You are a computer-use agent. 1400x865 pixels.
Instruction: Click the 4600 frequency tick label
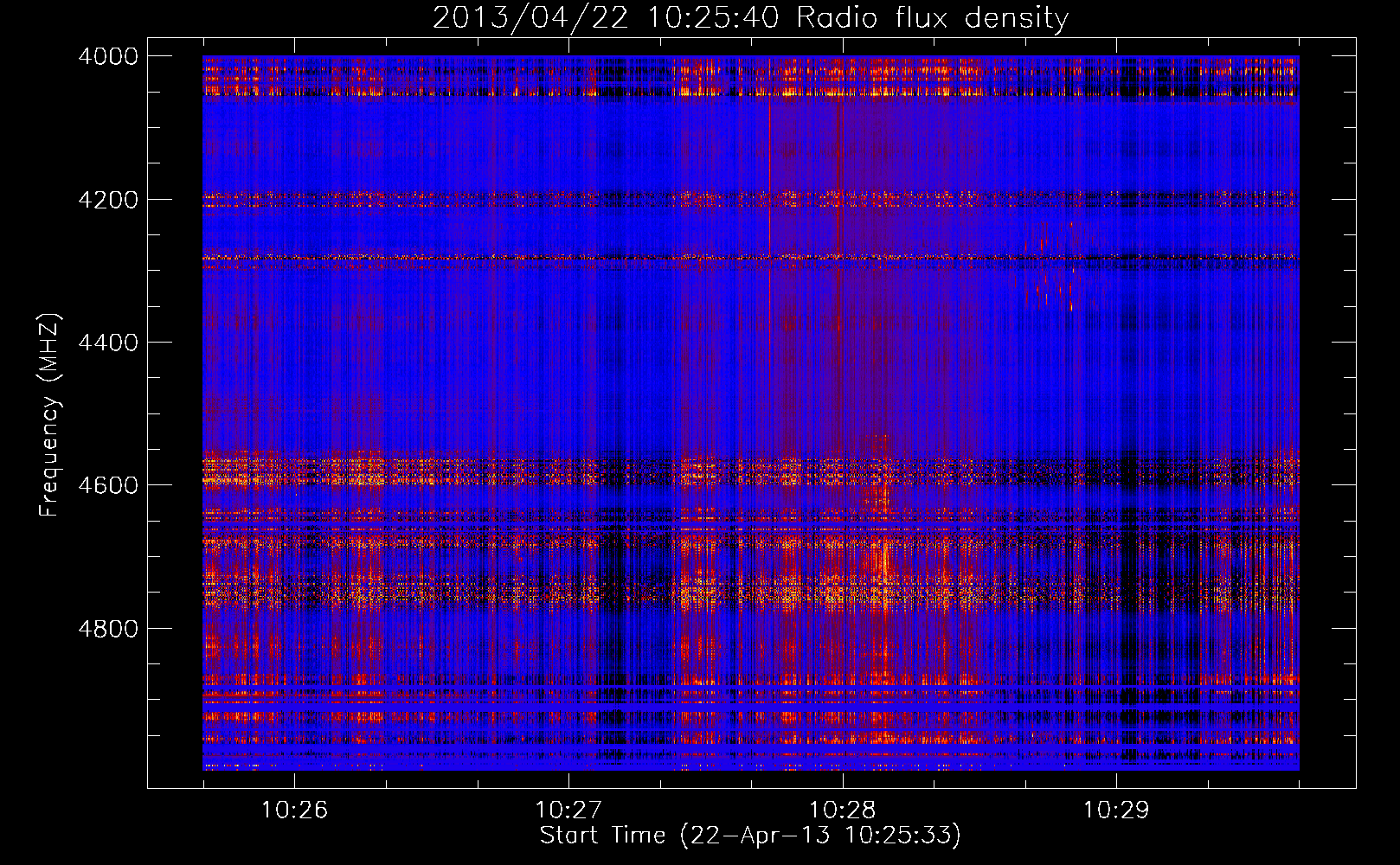click(108, 485)
